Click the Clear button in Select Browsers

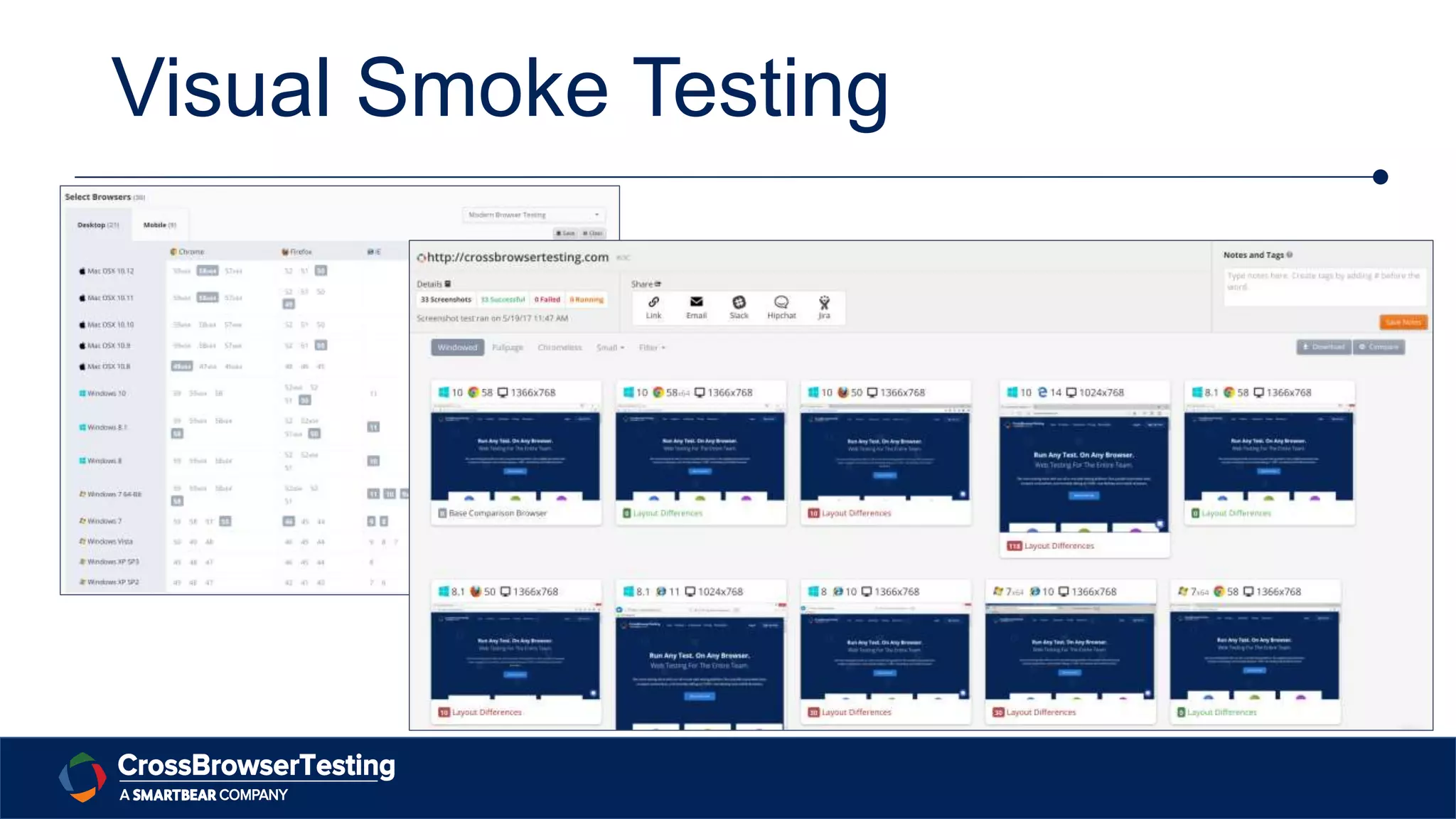coord(592,233)
